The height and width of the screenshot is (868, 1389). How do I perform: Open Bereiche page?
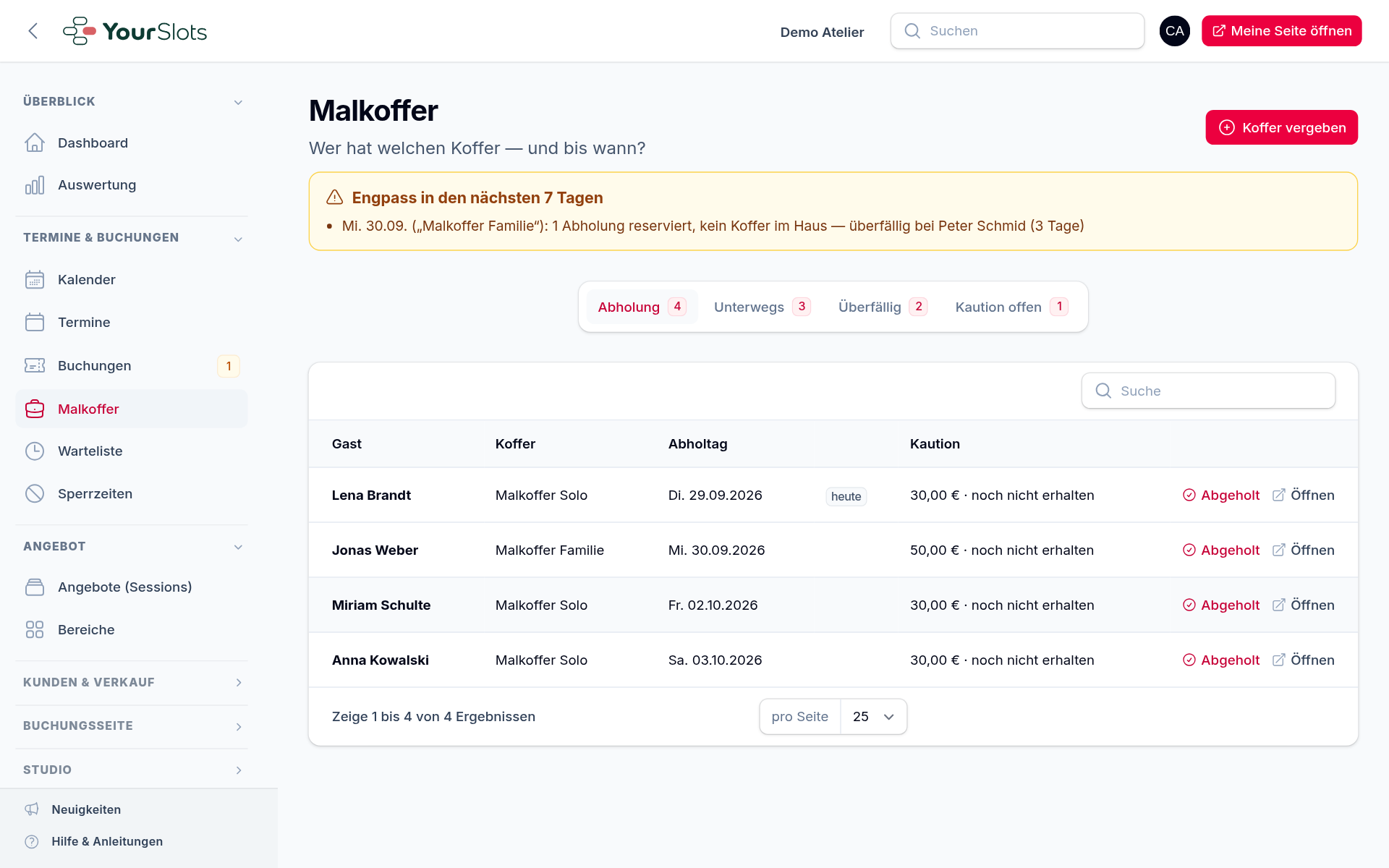coord(132,630)
